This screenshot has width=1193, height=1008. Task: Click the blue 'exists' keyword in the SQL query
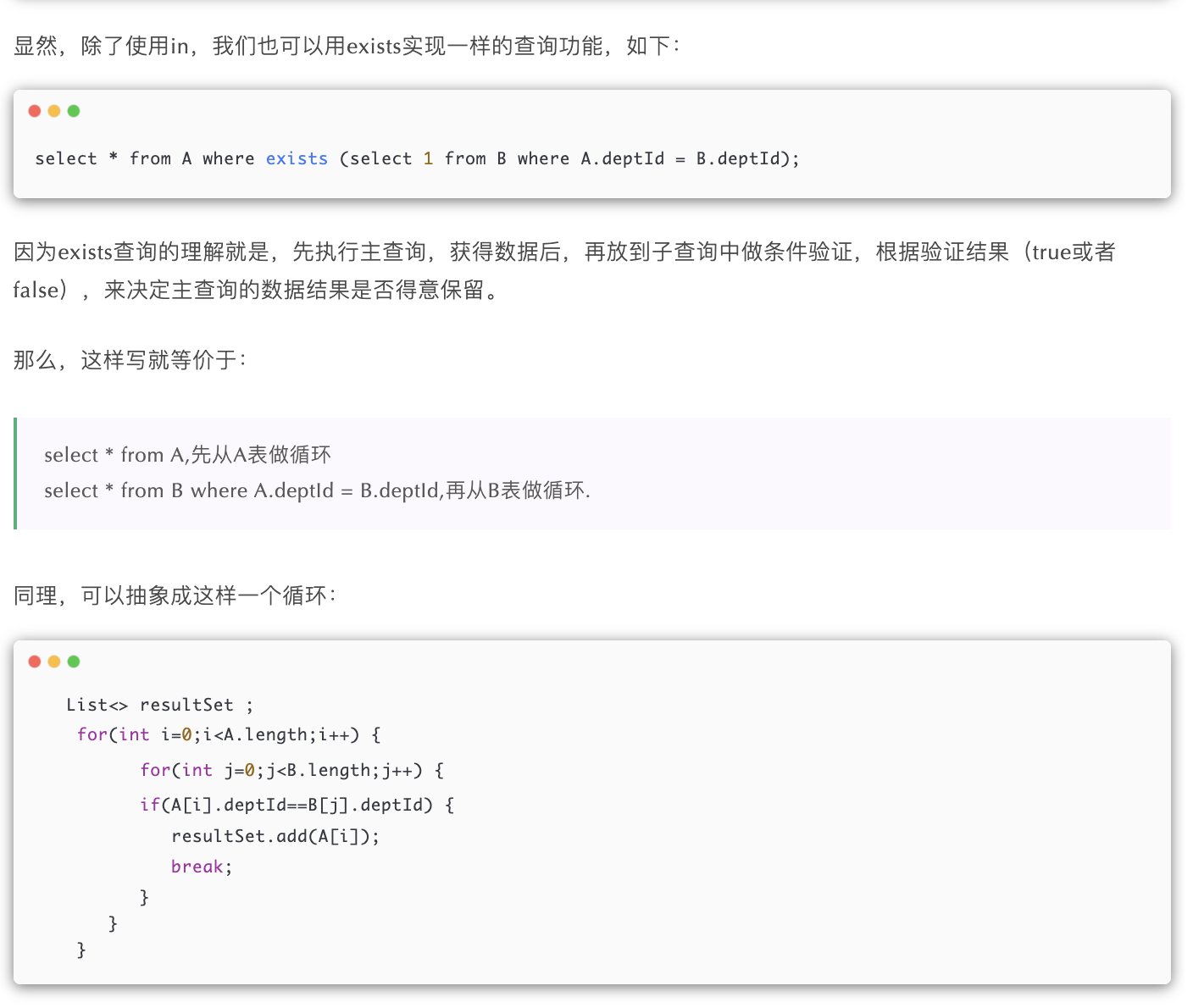(x=297, y=159)
